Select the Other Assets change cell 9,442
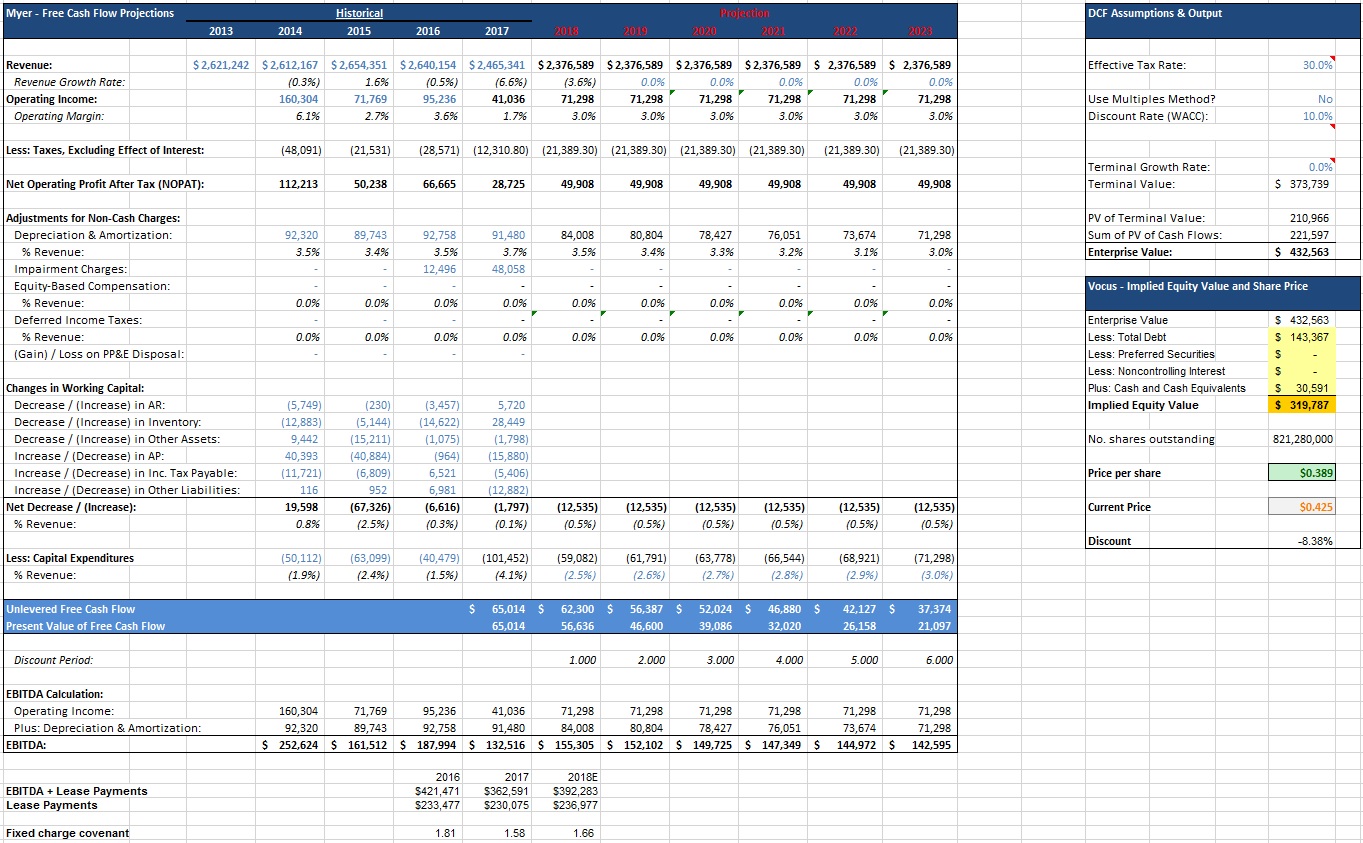The width and height of the screenshot is (1363, 843). coord(305,439)
